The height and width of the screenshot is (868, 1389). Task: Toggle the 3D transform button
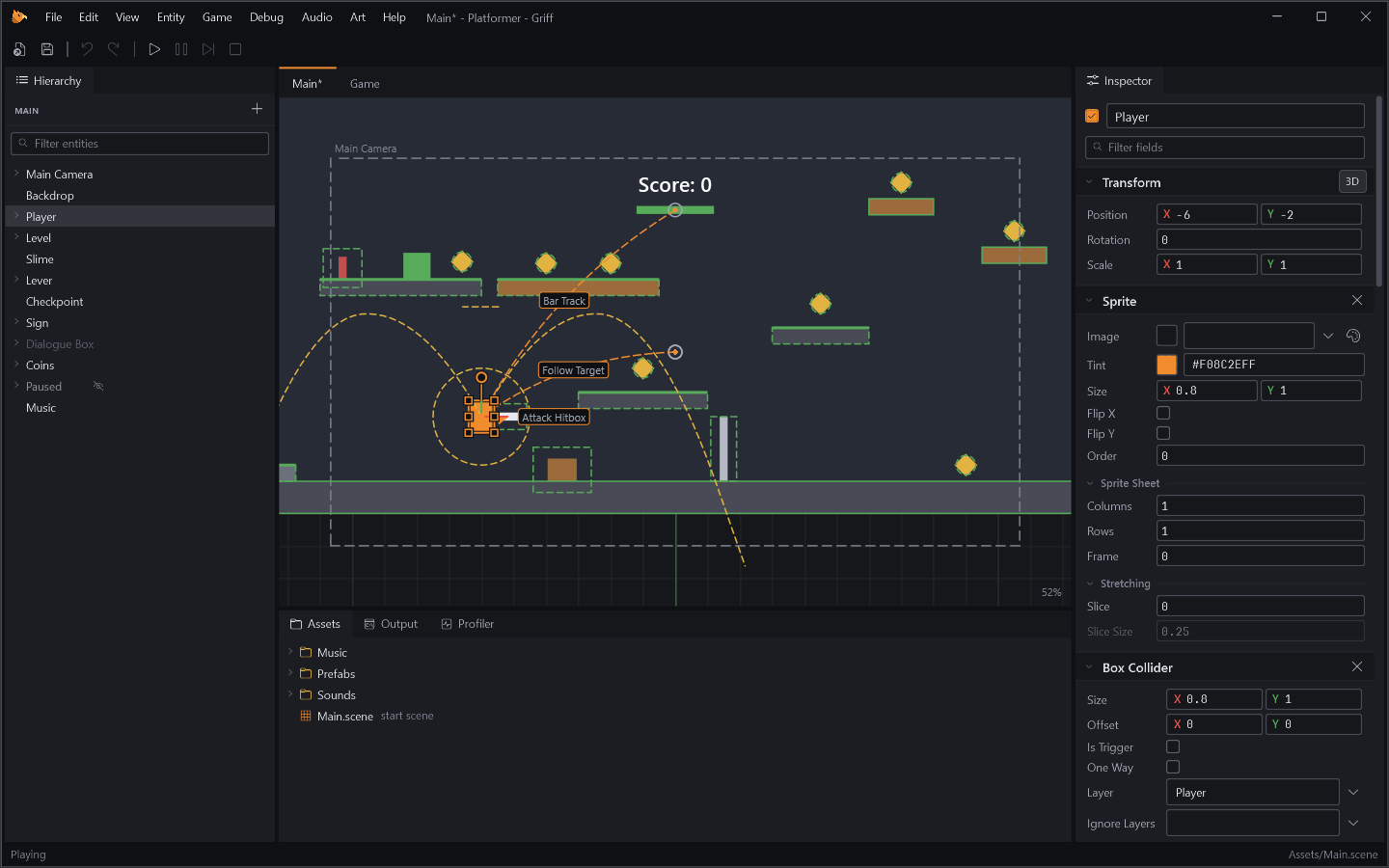click(1352, 181)
